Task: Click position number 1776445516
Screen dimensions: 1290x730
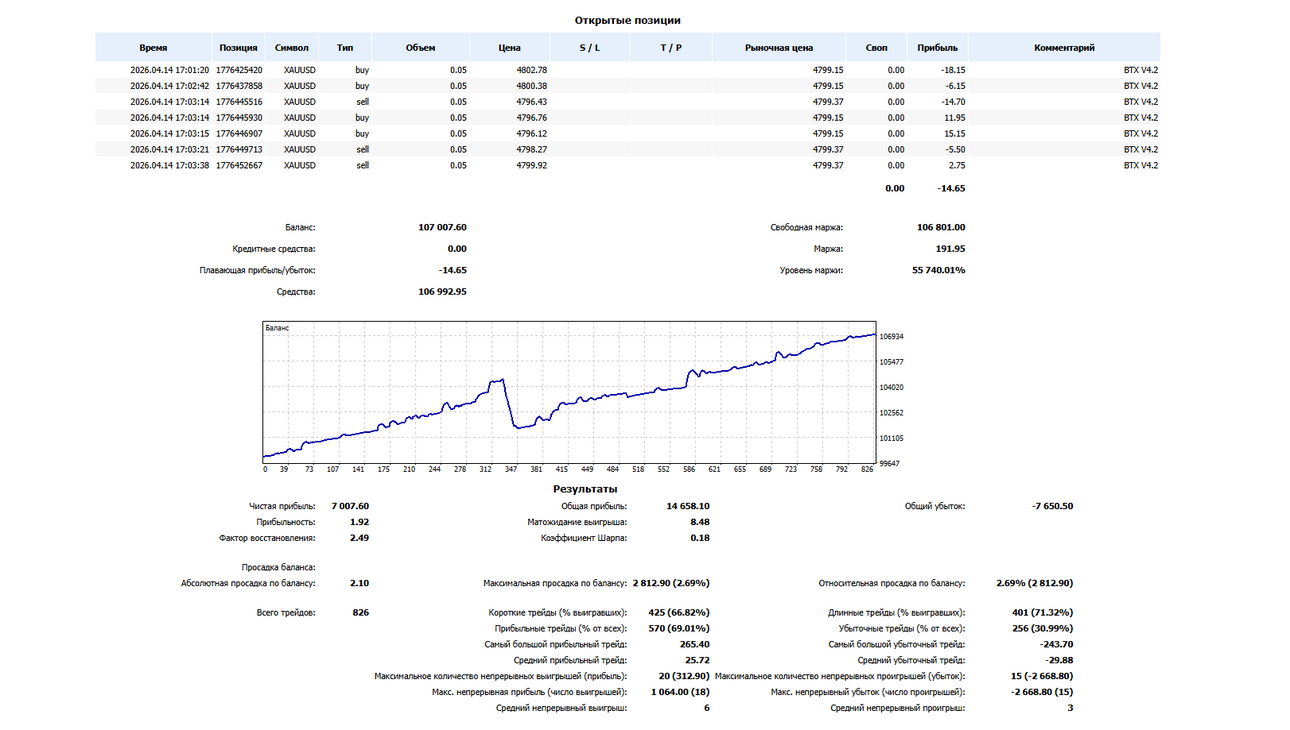Action: coord(239,102)
